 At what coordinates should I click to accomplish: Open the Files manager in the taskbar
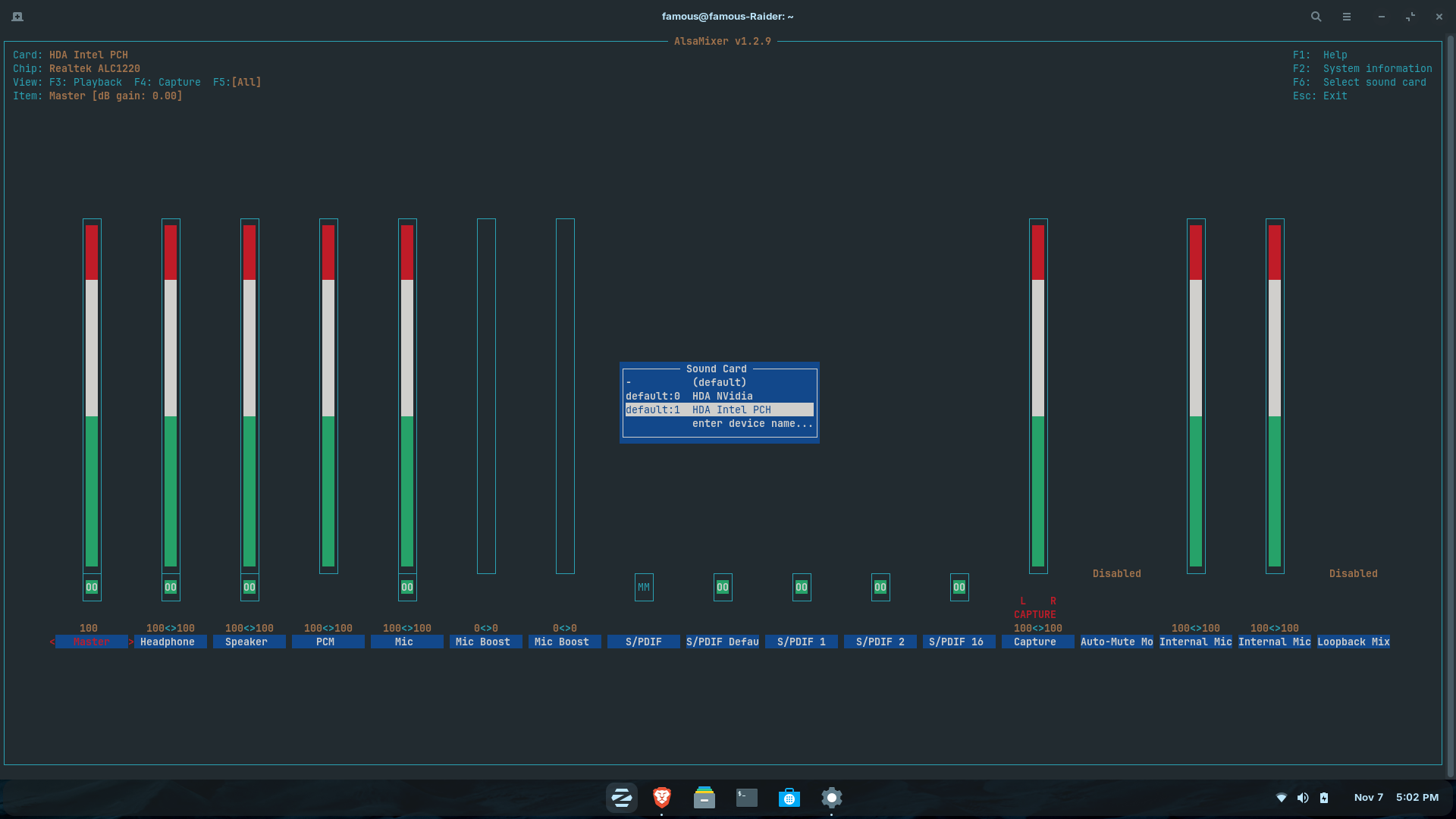click(704, 798)
